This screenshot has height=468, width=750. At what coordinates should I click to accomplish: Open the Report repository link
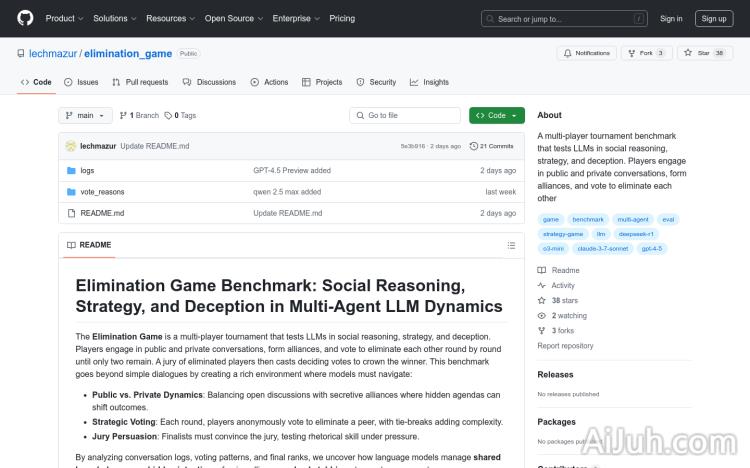[565, 346]
